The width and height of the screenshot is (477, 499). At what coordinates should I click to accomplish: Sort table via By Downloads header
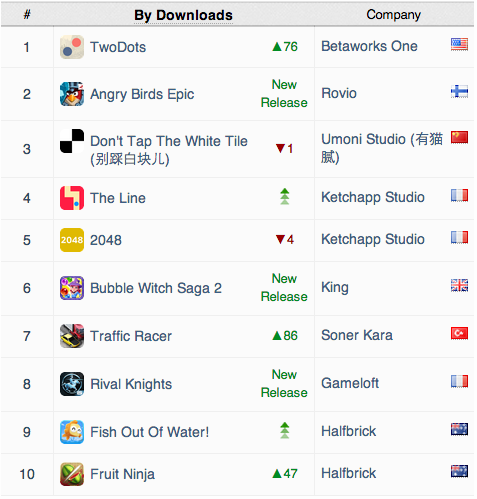point(183,15)
